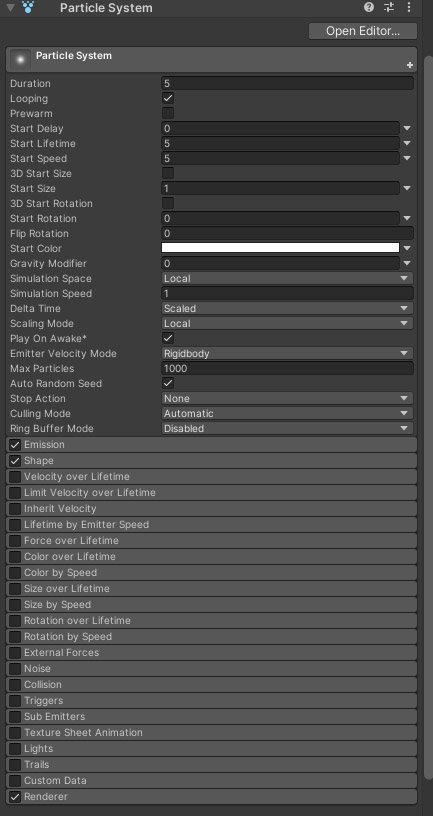Click the particle texture preview thumbnail

point(20,59)
